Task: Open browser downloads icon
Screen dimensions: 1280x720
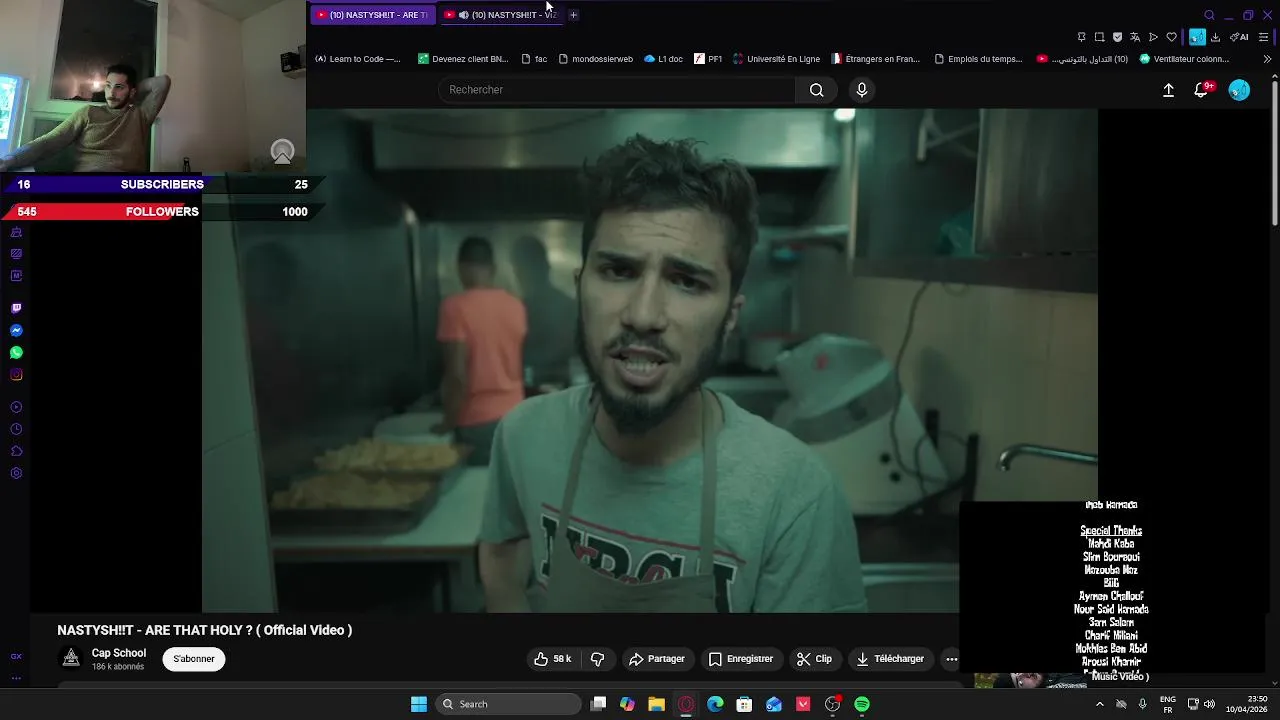Action: pyautogui.click(x=1215, y=37)
